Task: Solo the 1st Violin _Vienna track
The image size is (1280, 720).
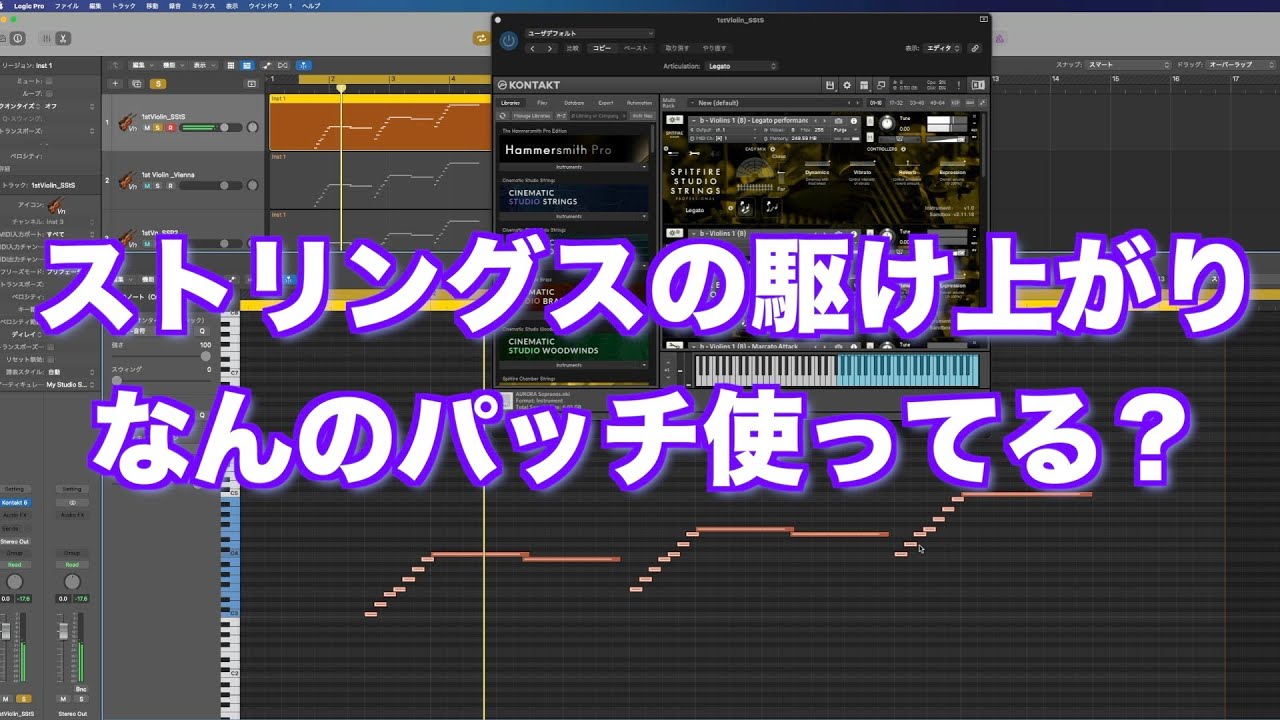Action: tap(159, 186)
